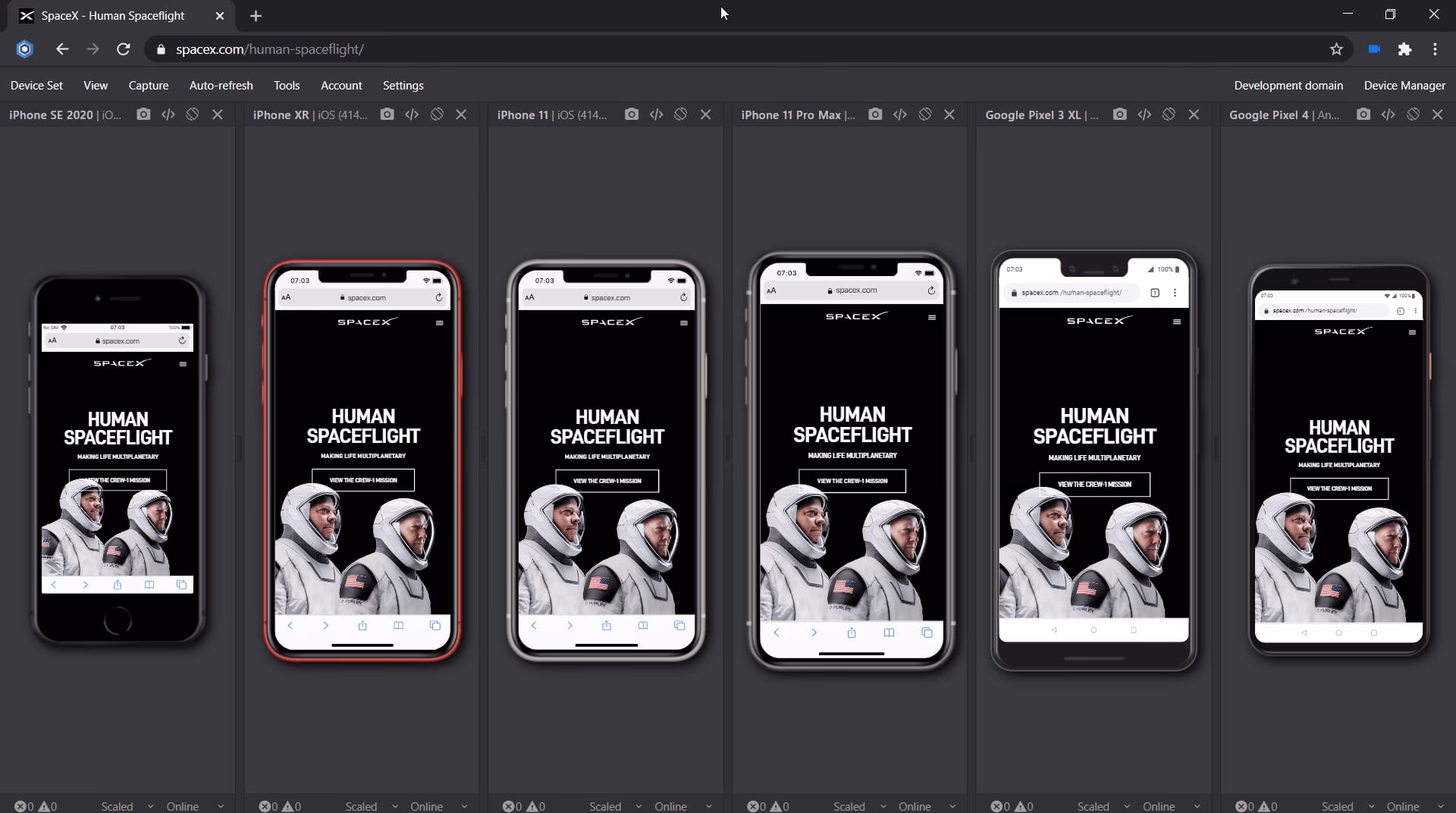
Task: Open DevTools for the Google Pixel 4 panel
Action: coord(1389,115)
